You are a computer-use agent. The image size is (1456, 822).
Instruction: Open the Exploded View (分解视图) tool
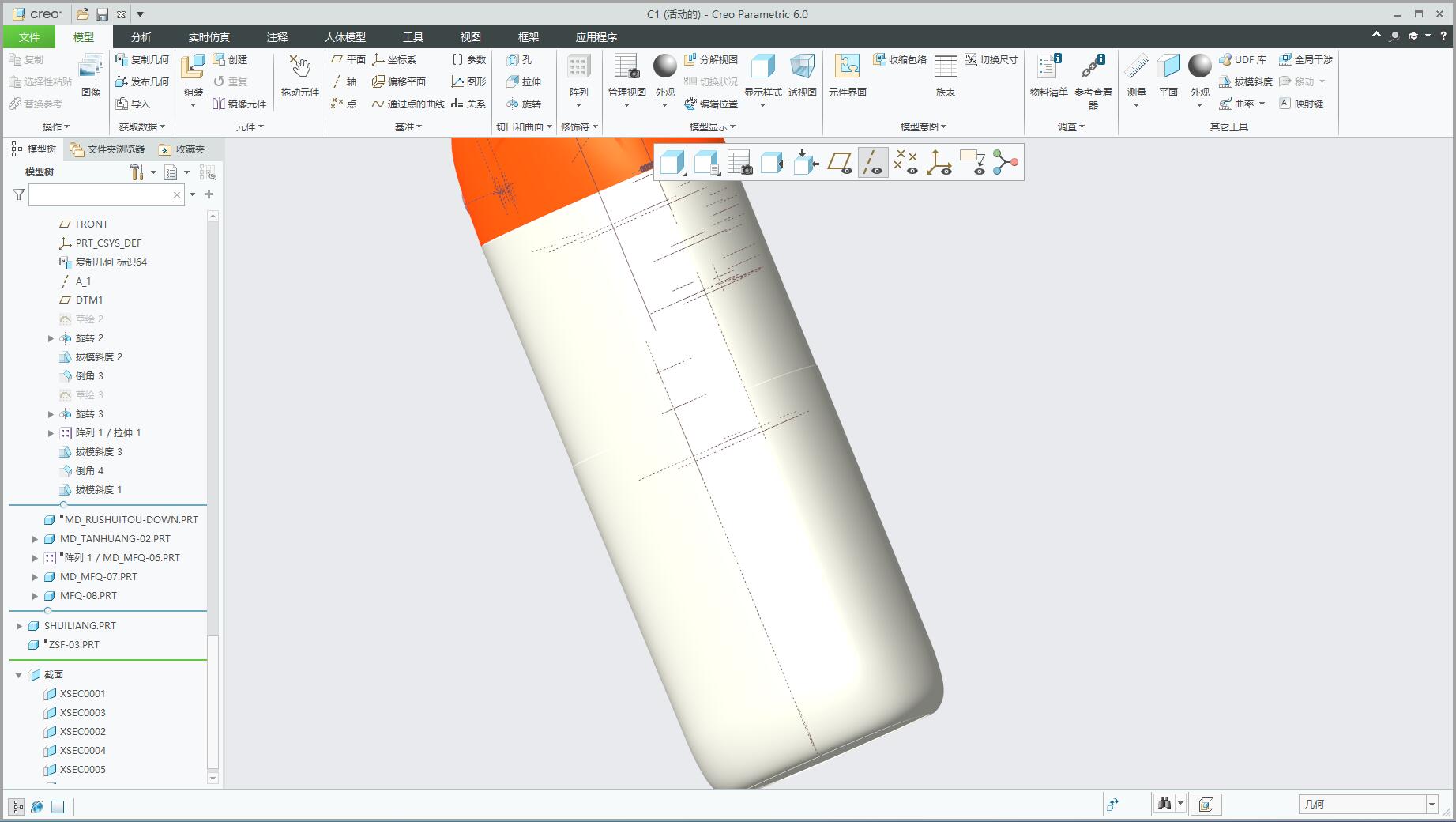(710, 60)
